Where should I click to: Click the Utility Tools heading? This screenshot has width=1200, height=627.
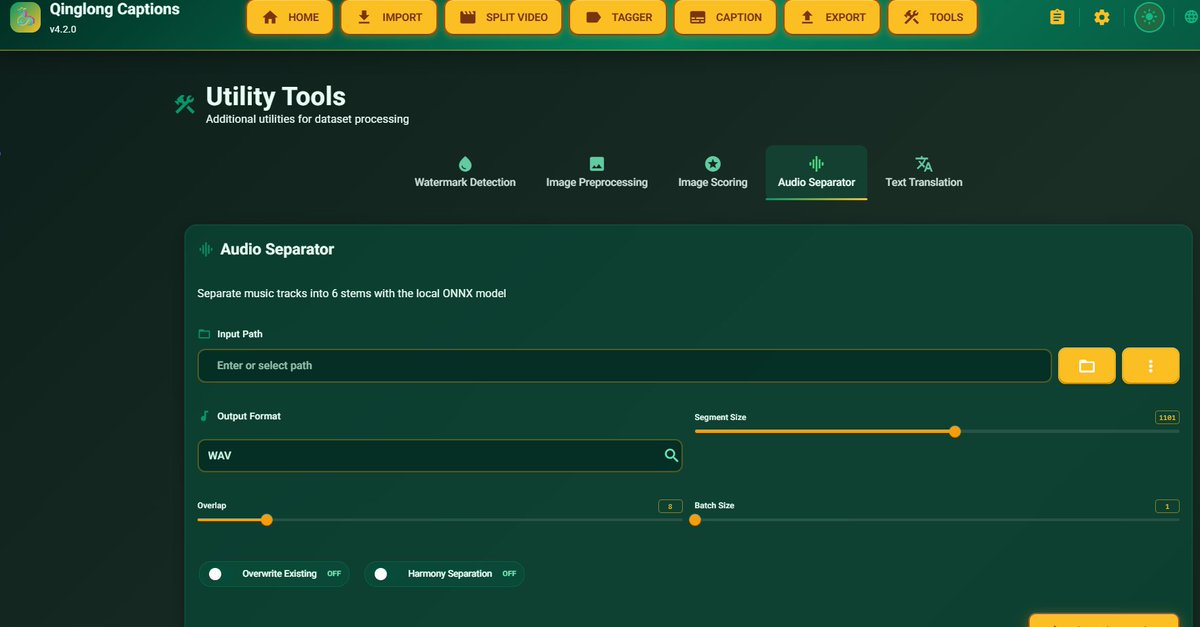point(276,96)
